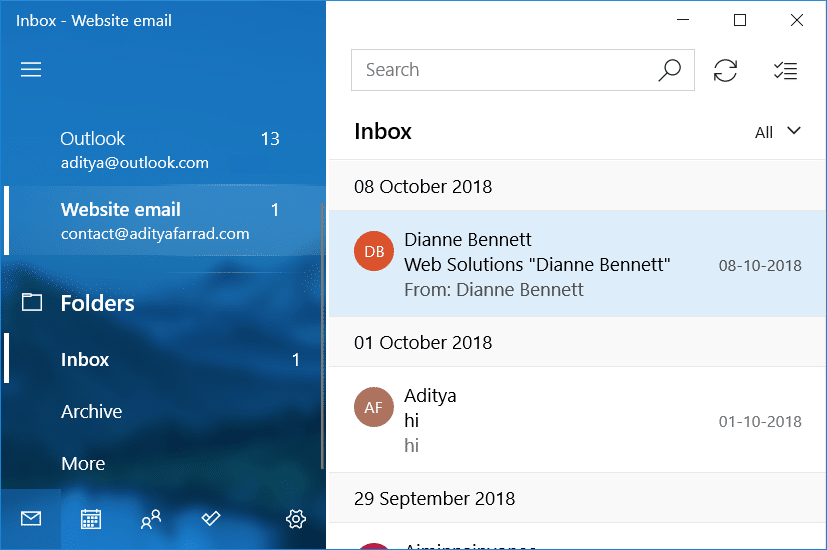Open the 'hi' email from Aditya
The height and width of the screenshot is (550, 827).
click(x=578, y=420)
